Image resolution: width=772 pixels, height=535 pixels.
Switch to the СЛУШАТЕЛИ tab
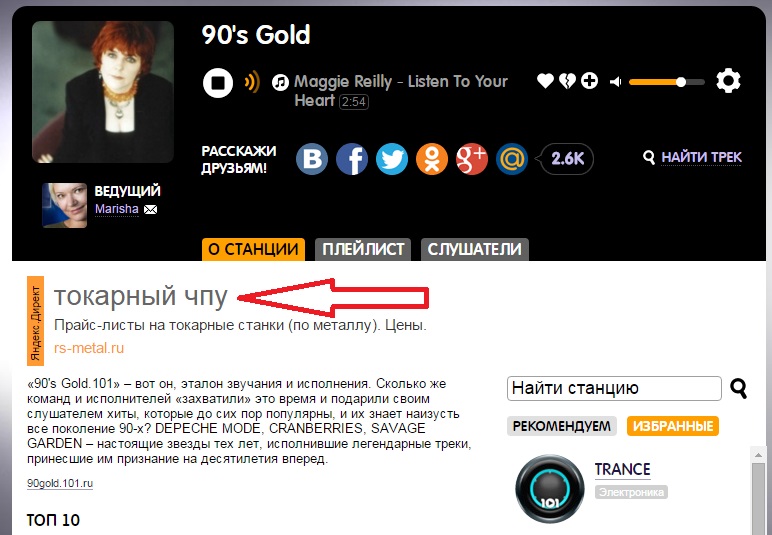point(475,250)
